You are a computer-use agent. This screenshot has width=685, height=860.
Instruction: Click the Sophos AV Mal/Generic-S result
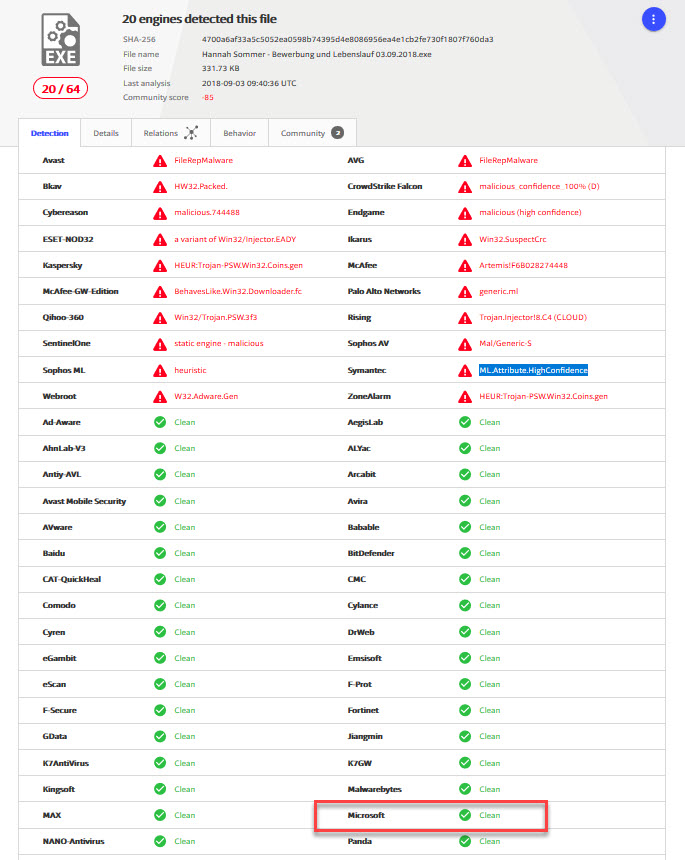pyautogui.click(x=505, y=343)
